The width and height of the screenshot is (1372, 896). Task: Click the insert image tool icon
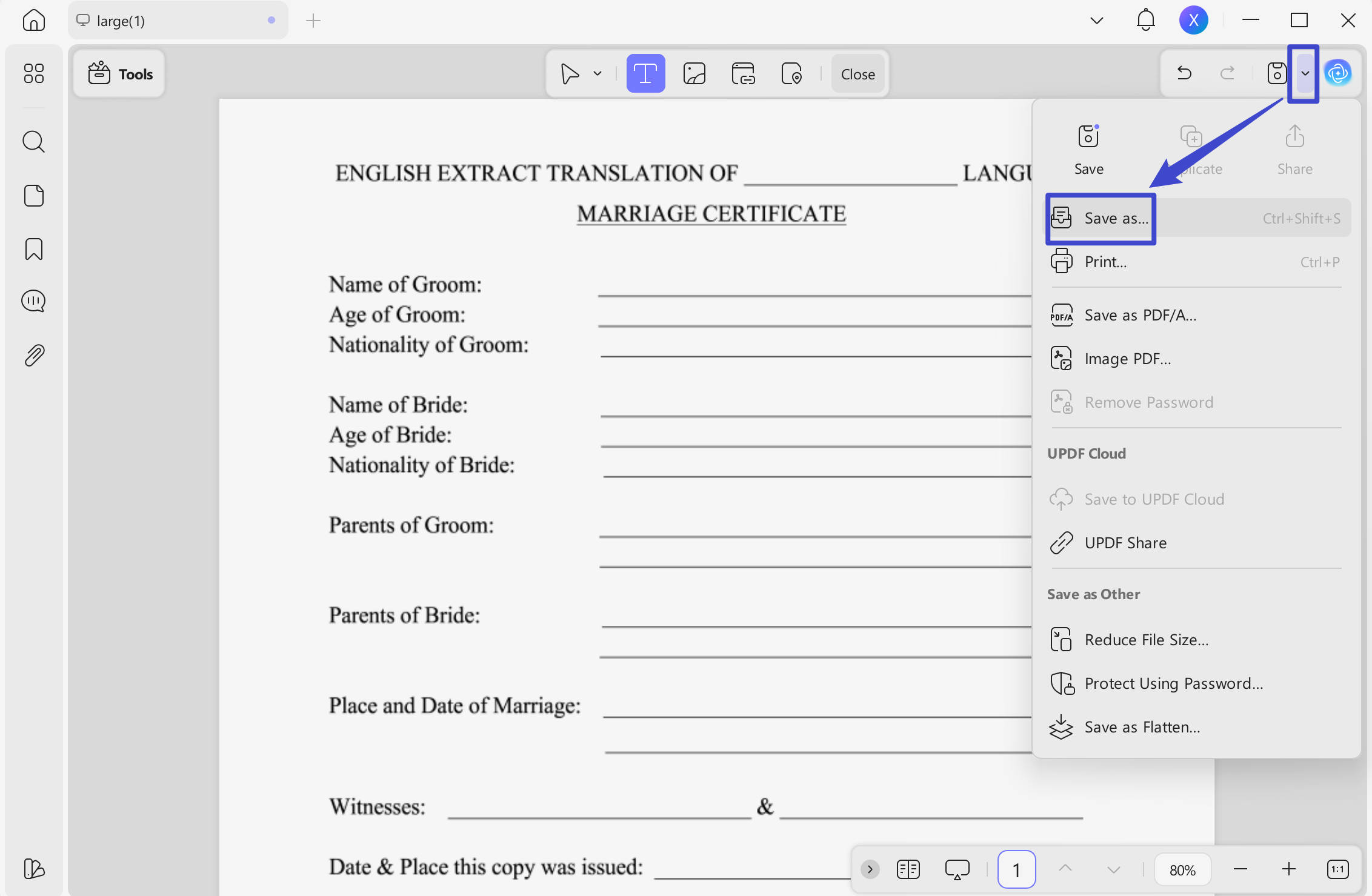(694, 74)
